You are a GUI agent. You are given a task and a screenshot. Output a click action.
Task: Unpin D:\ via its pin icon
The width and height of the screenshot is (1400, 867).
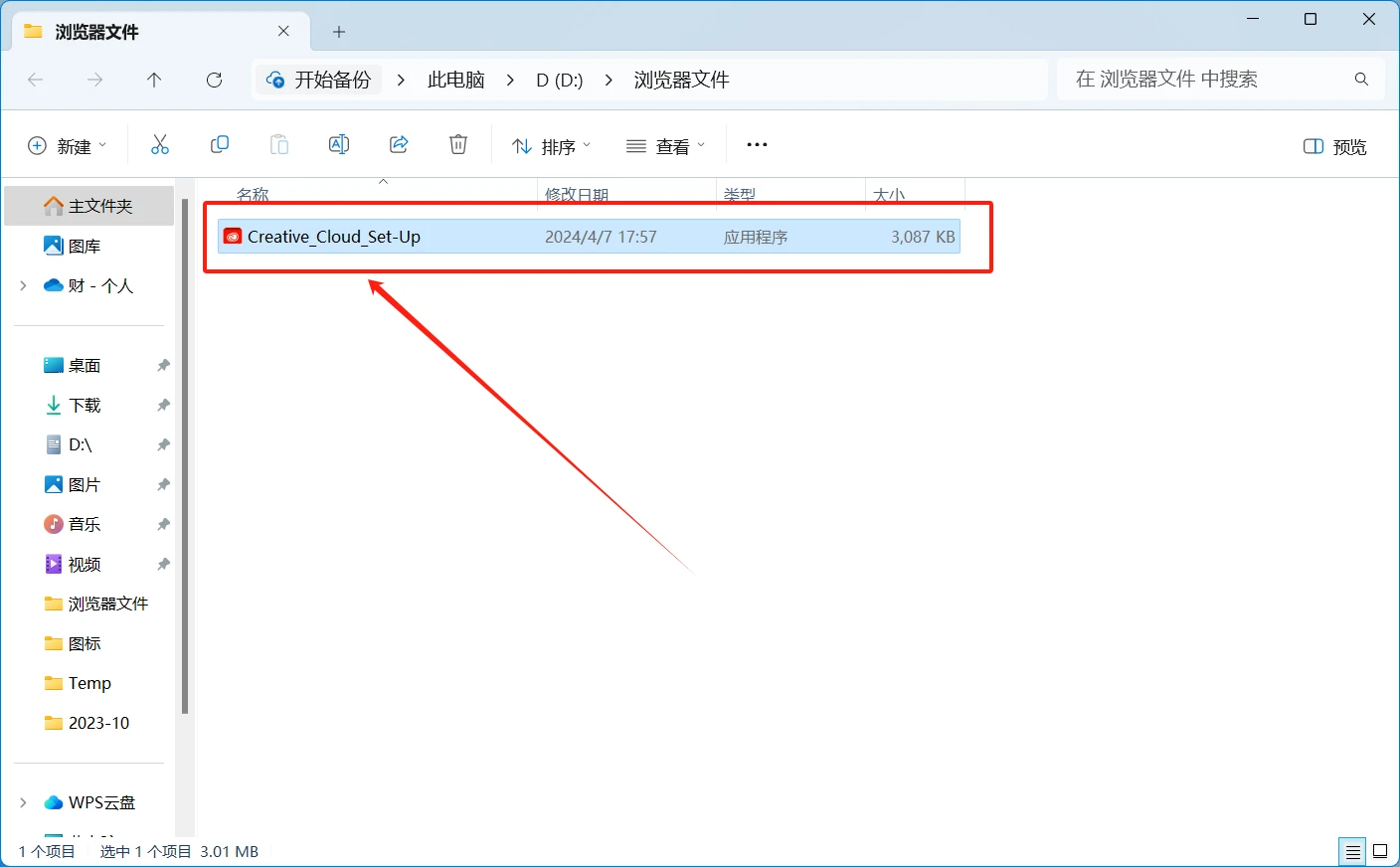click(163, 445)
